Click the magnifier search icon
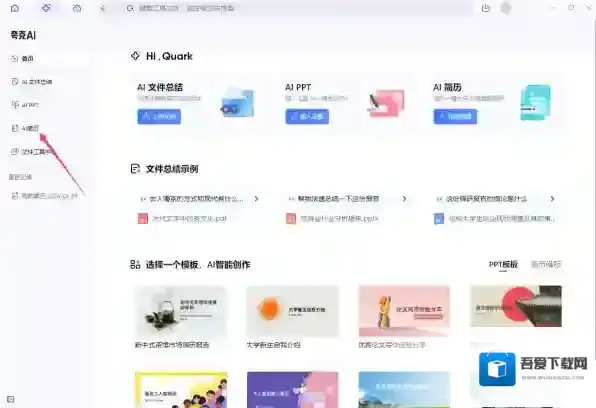The image size is (596, 408). tap(130, 8)
